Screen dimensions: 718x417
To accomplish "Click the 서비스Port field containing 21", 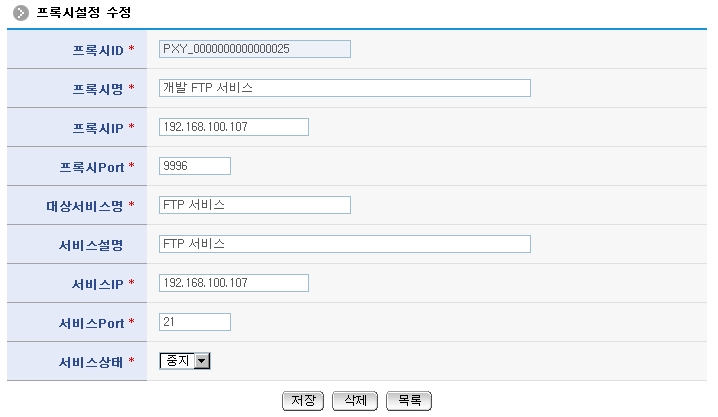I will click(x=195, y=322).
